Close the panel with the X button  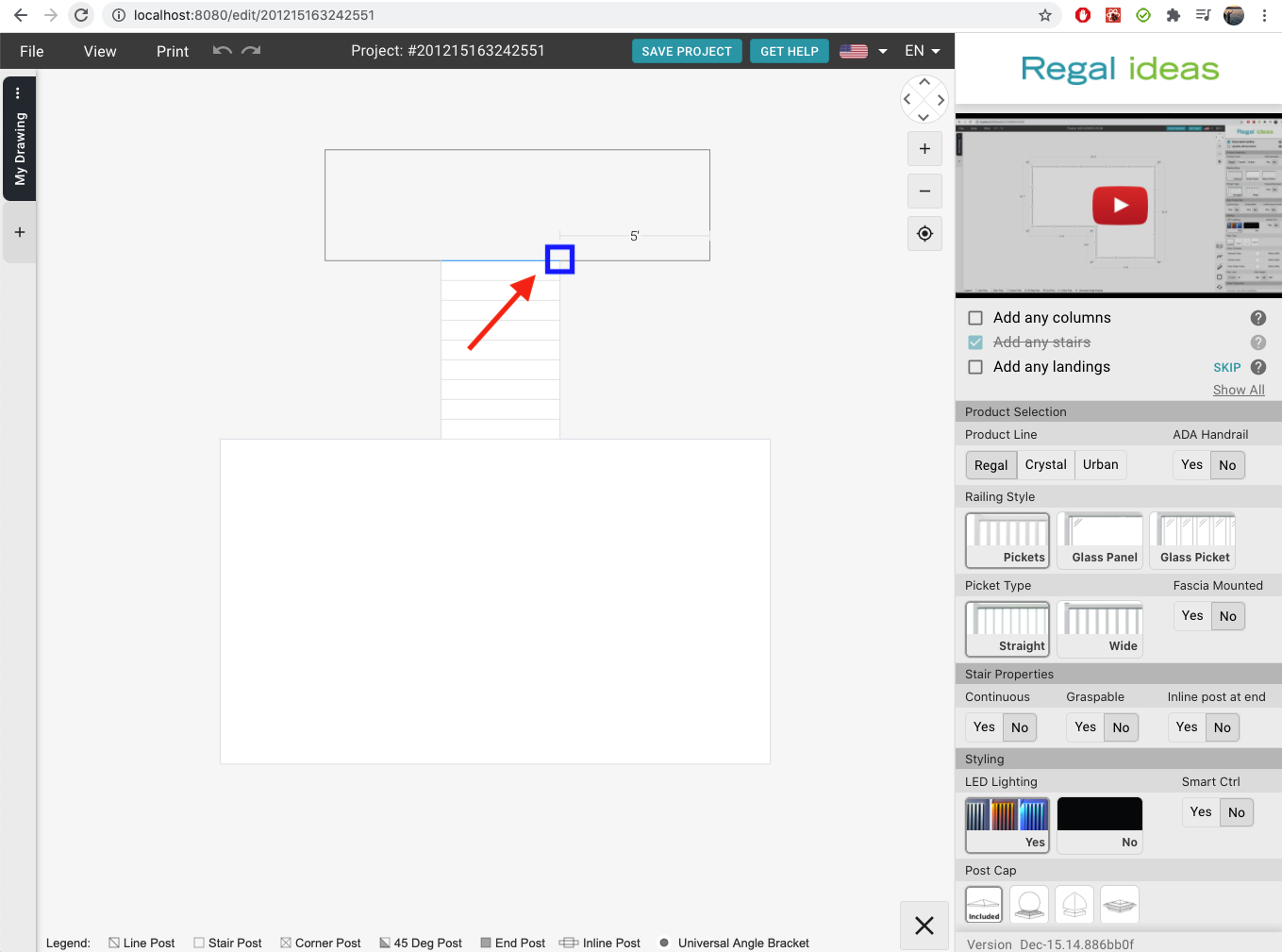[x=924, y=926]
